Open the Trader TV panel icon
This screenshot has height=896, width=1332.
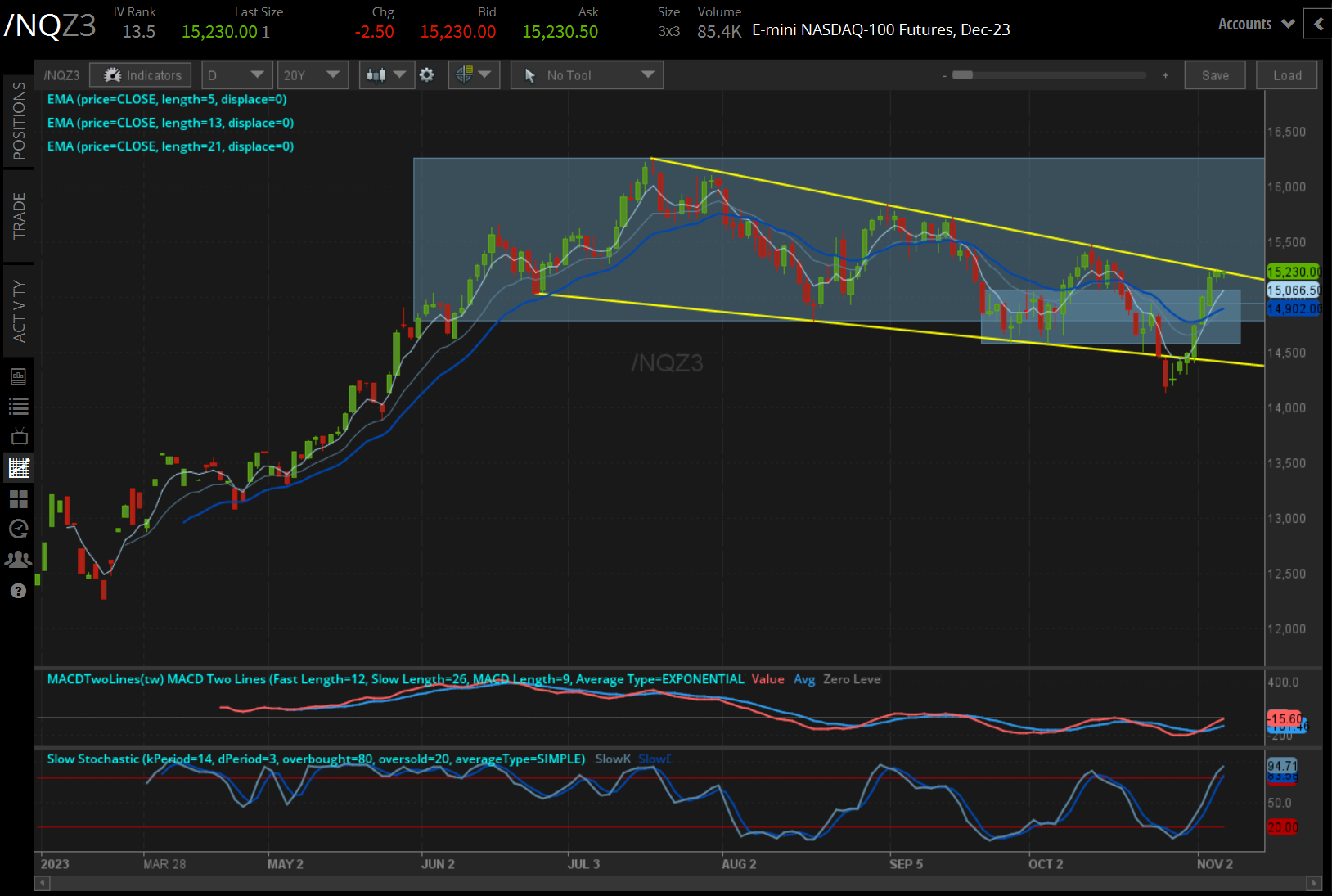click(19, 436)
